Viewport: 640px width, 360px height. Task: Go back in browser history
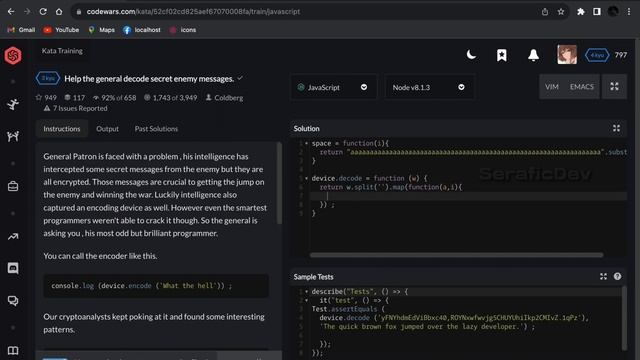11,11
